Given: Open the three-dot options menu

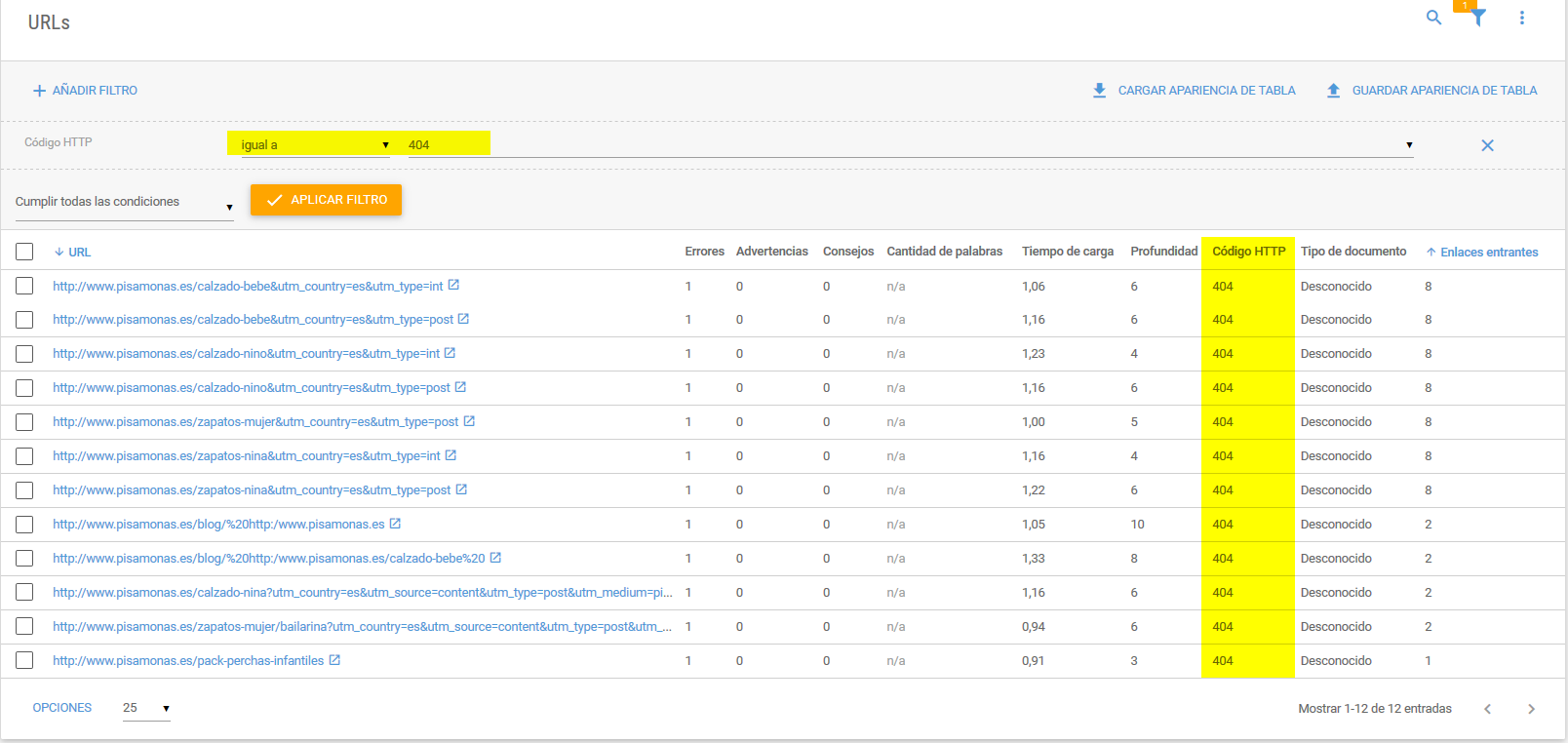Looking at the screenshot, I should click(x=1522, y=18).
